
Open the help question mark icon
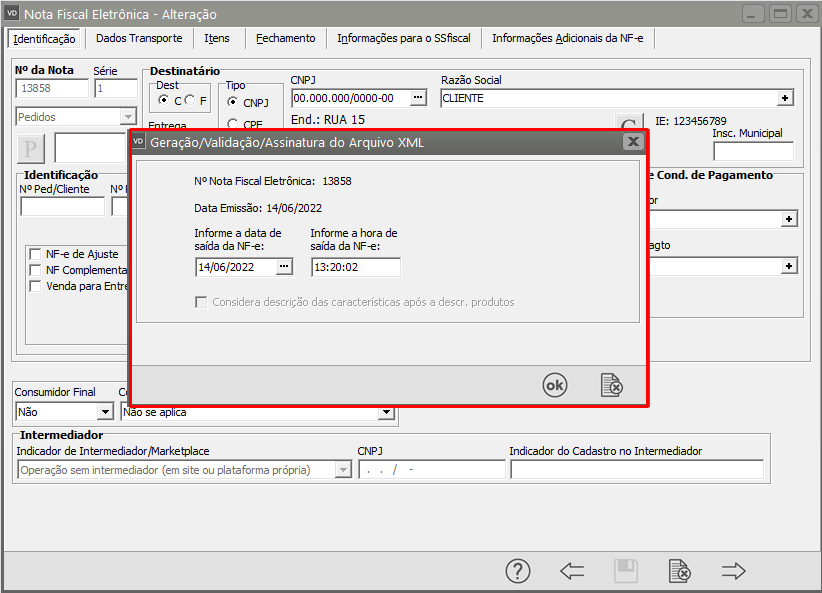coord(517,571)
